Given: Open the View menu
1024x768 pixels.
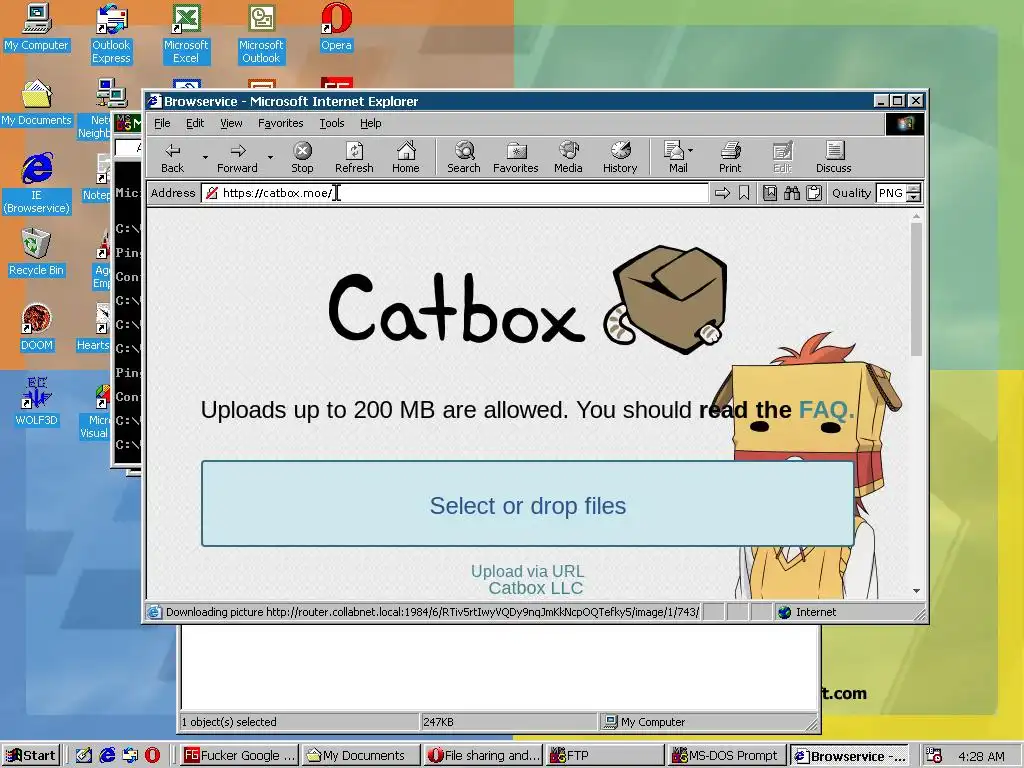Looking at the screenshot, I should 231,123.
